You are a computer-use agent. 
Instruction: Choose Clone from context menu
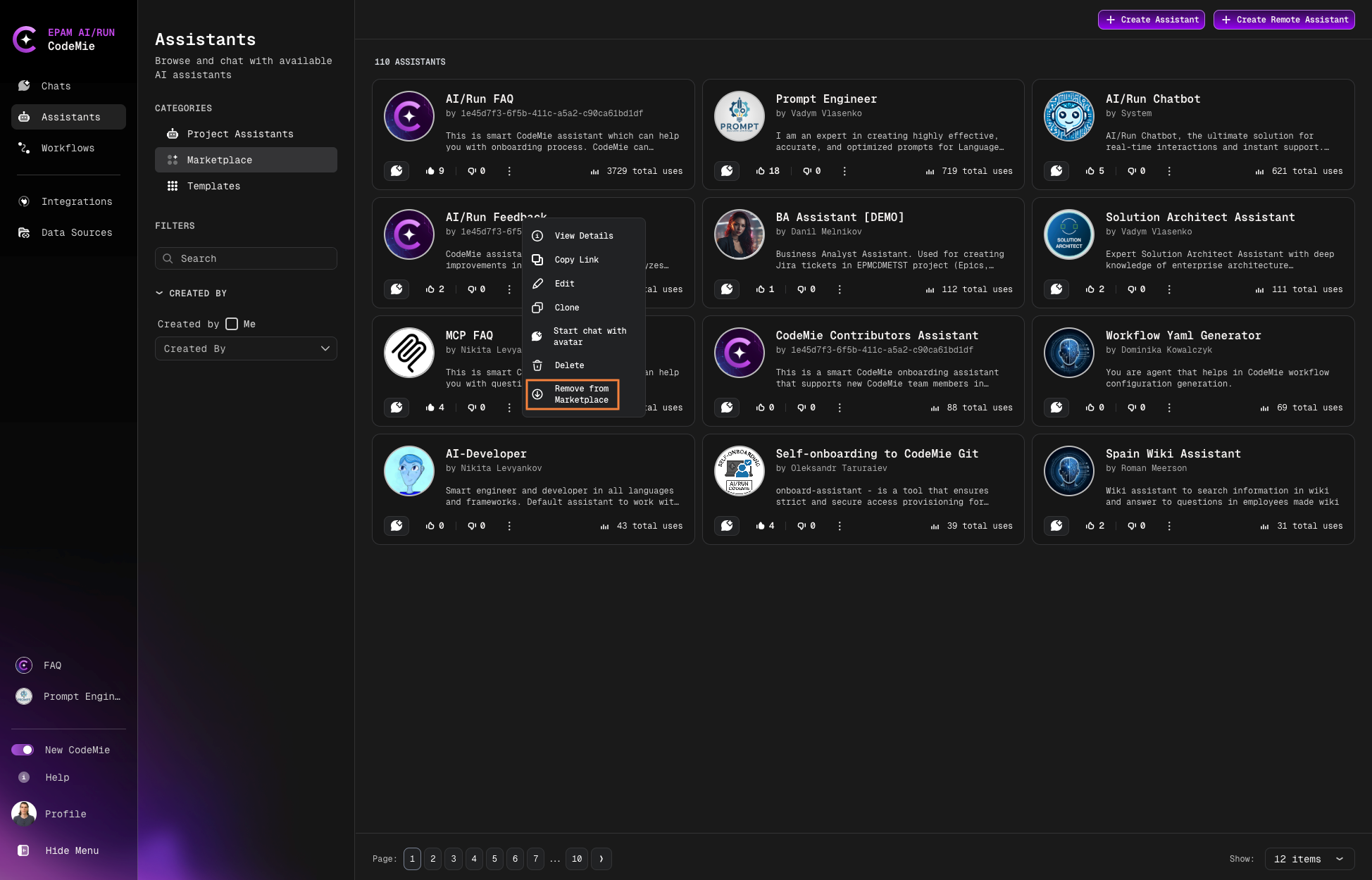click(x=566, y=308)
